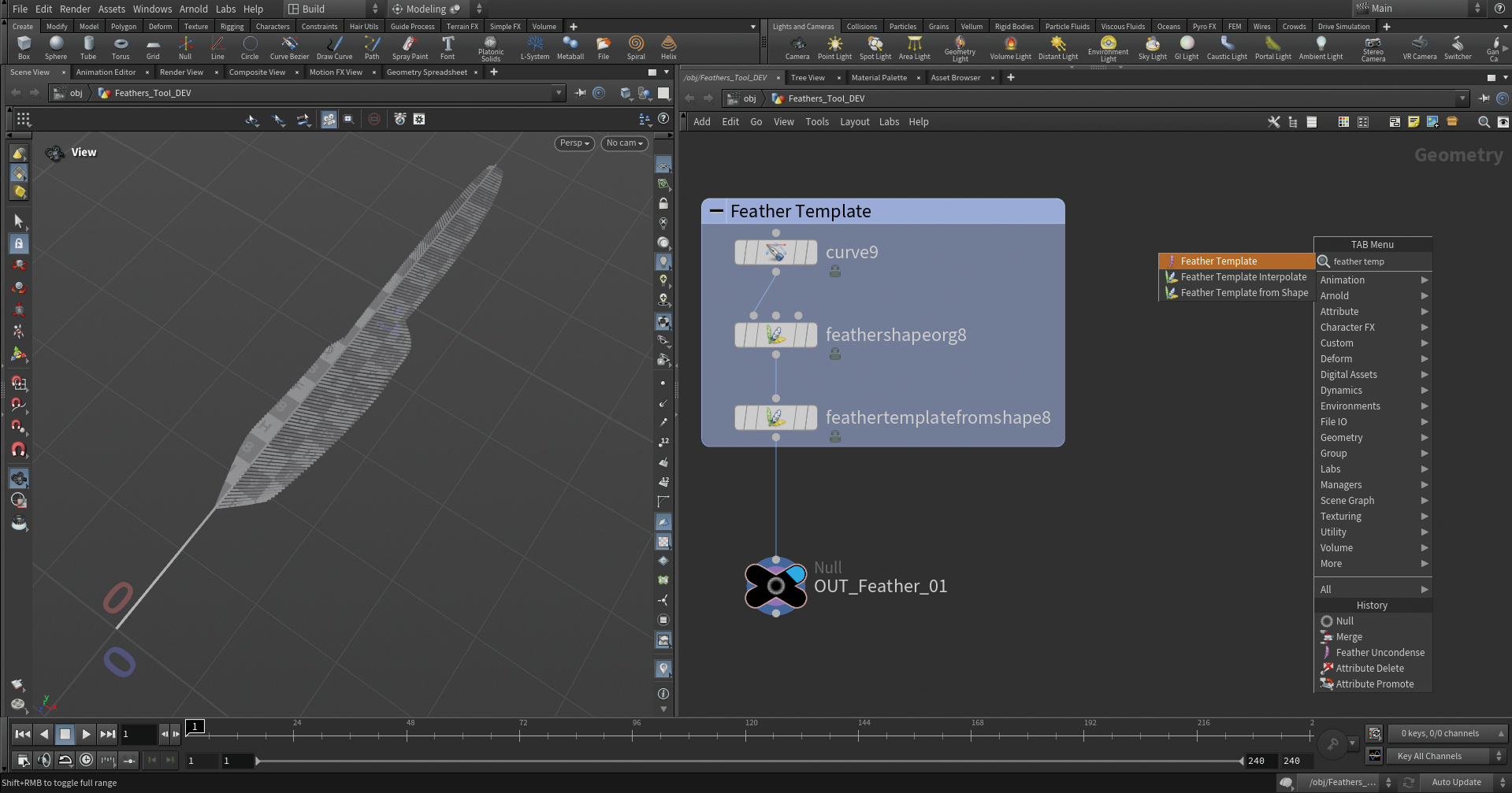Screen dimensions: 1512x793
Task: Click the VR Camera shelf tool
Action: tap(1420, 47)
